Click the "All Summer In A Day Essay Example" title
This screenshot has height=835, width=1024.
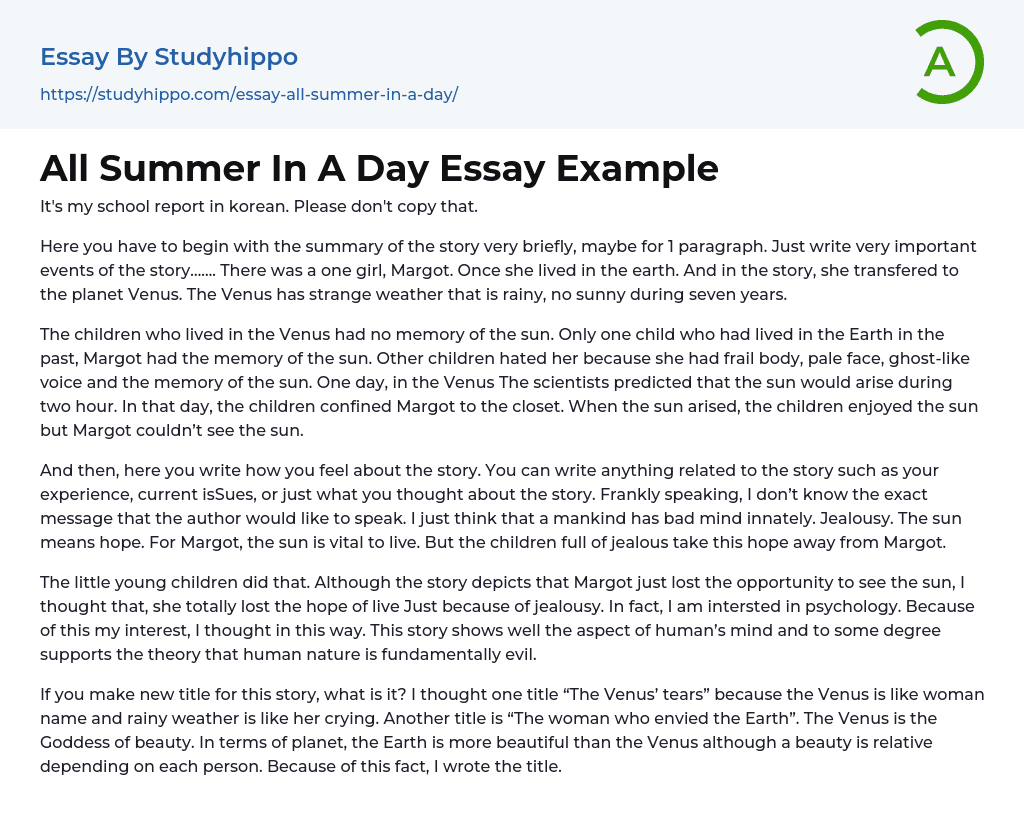(x=379, y=168)
